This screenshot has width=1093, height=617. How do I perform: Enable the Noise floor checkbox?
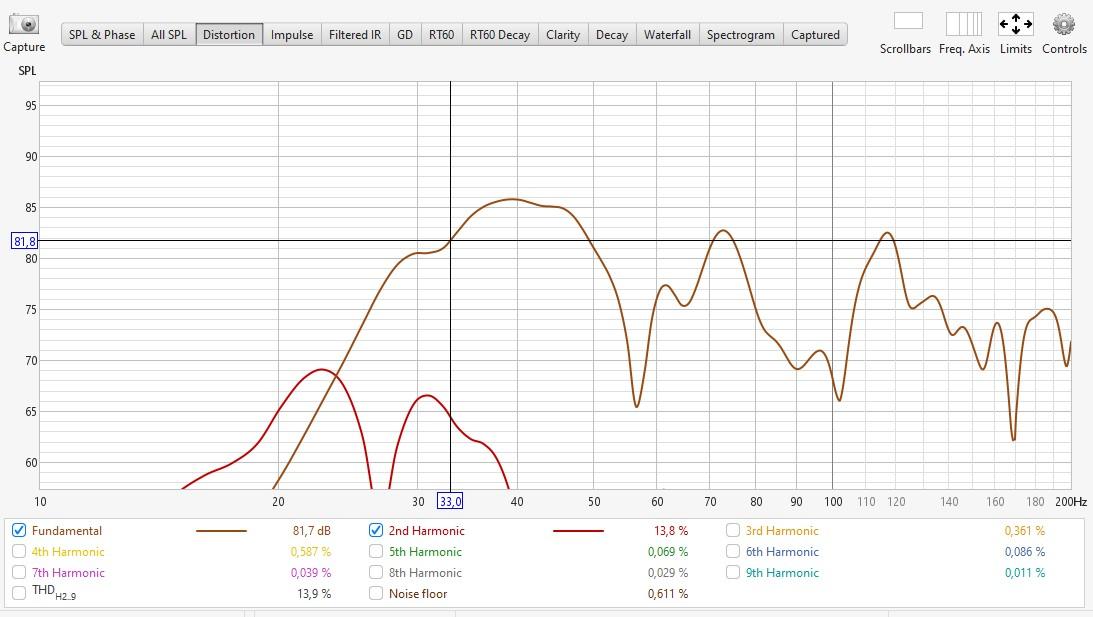tap(376, 593)
